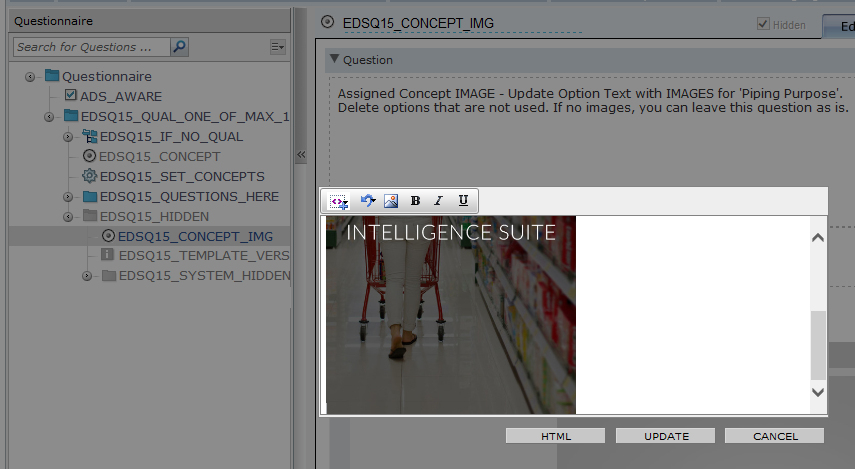This screenshot has height=469, width=855.
Task: Collapse the Question section
Action: (x=334, y=59)
